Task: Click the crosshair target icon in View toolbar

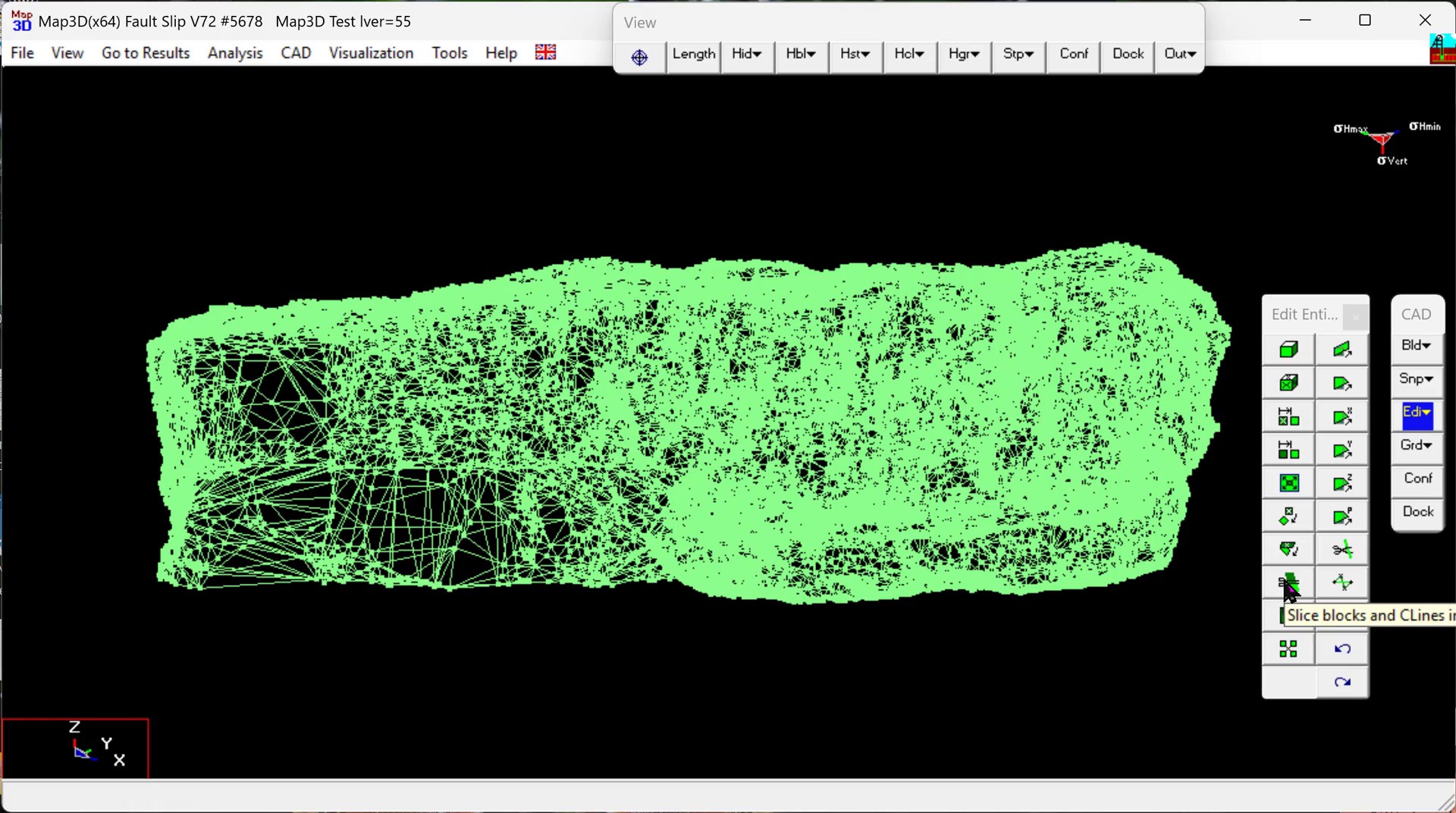Action: pos(639,57)
